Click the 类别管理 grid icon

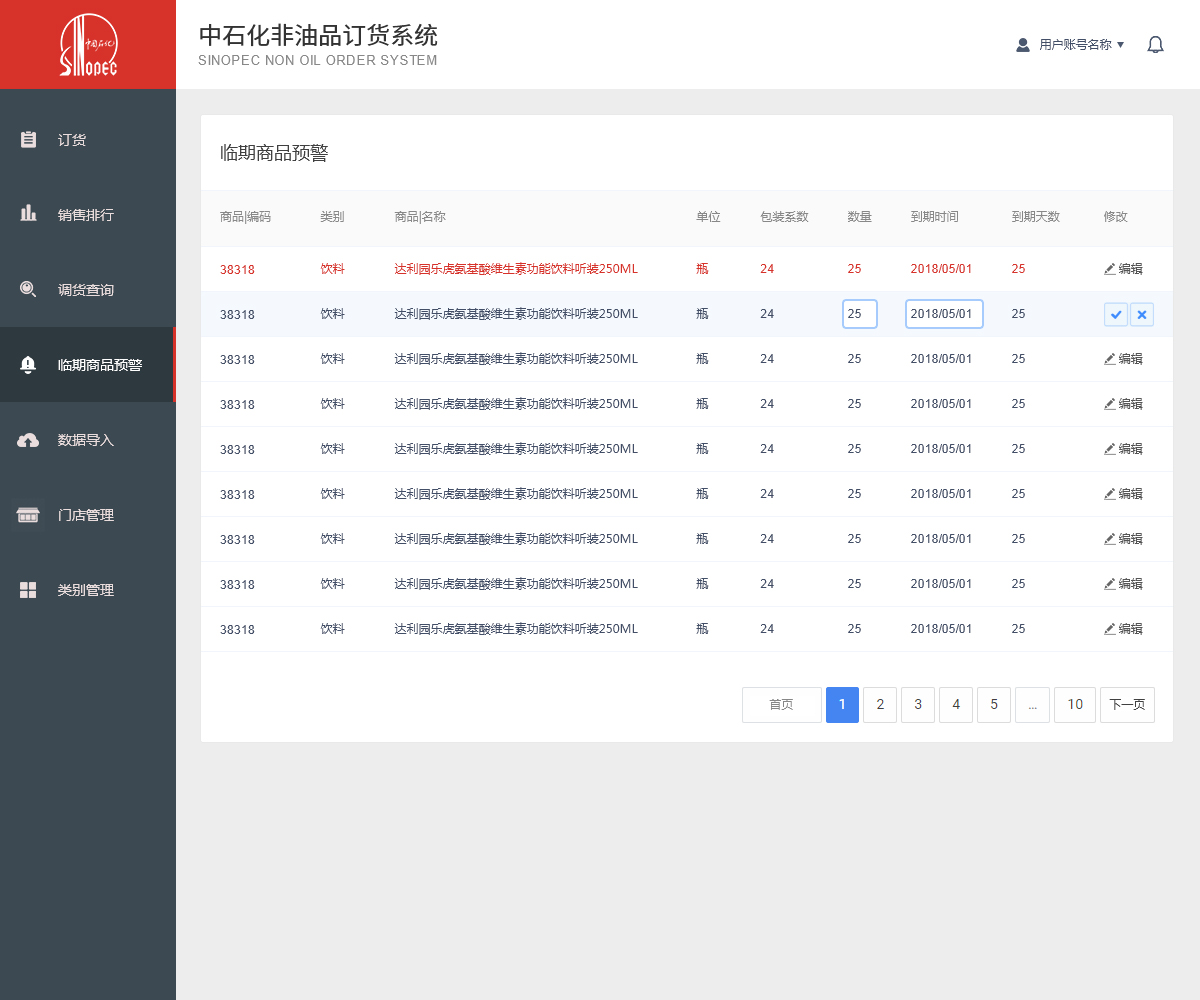click(28, 590)
